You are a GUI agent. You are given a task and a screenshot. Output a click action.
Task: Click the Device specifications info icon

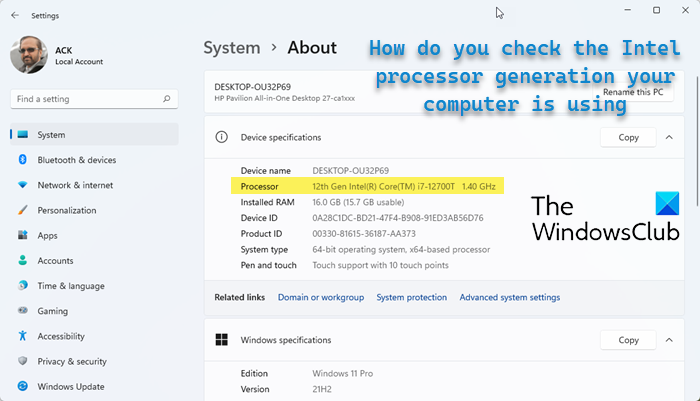(x=221, y=137)
